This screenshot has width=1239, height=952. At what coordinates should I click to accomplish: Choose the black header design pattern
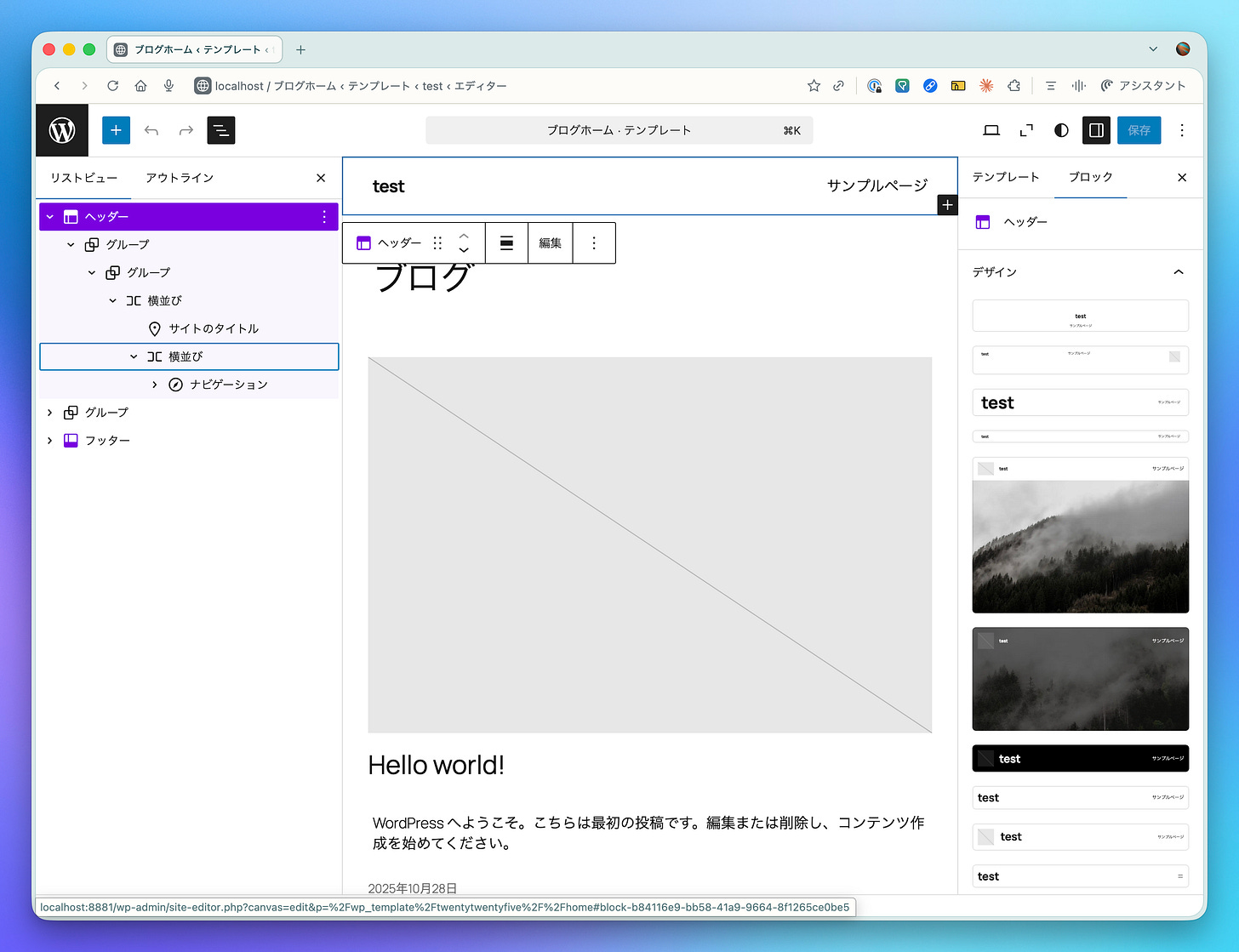tap(1081, 759)
